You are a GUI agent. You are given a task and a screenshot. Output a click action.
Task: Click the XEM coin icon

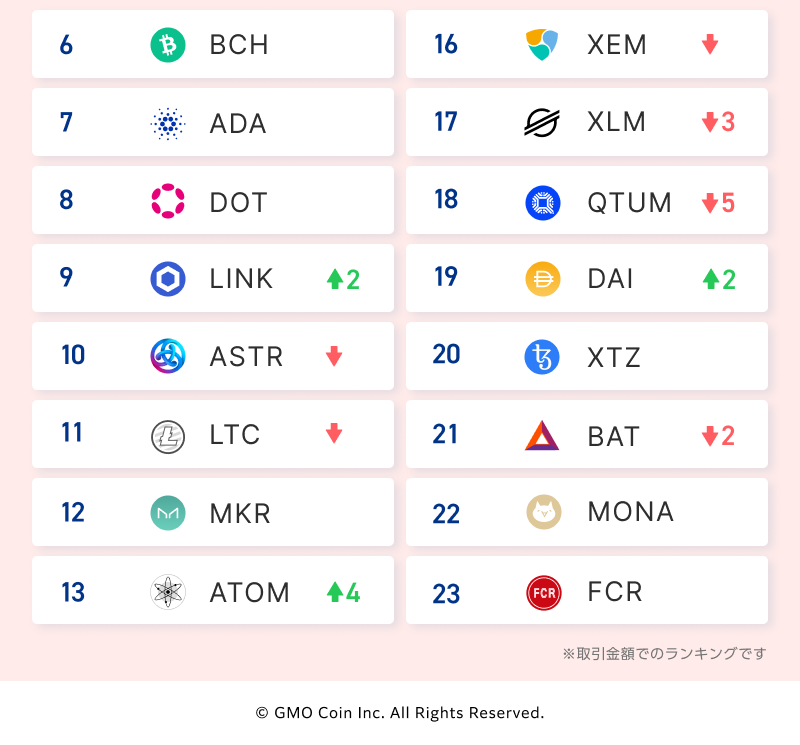(543, 45)
